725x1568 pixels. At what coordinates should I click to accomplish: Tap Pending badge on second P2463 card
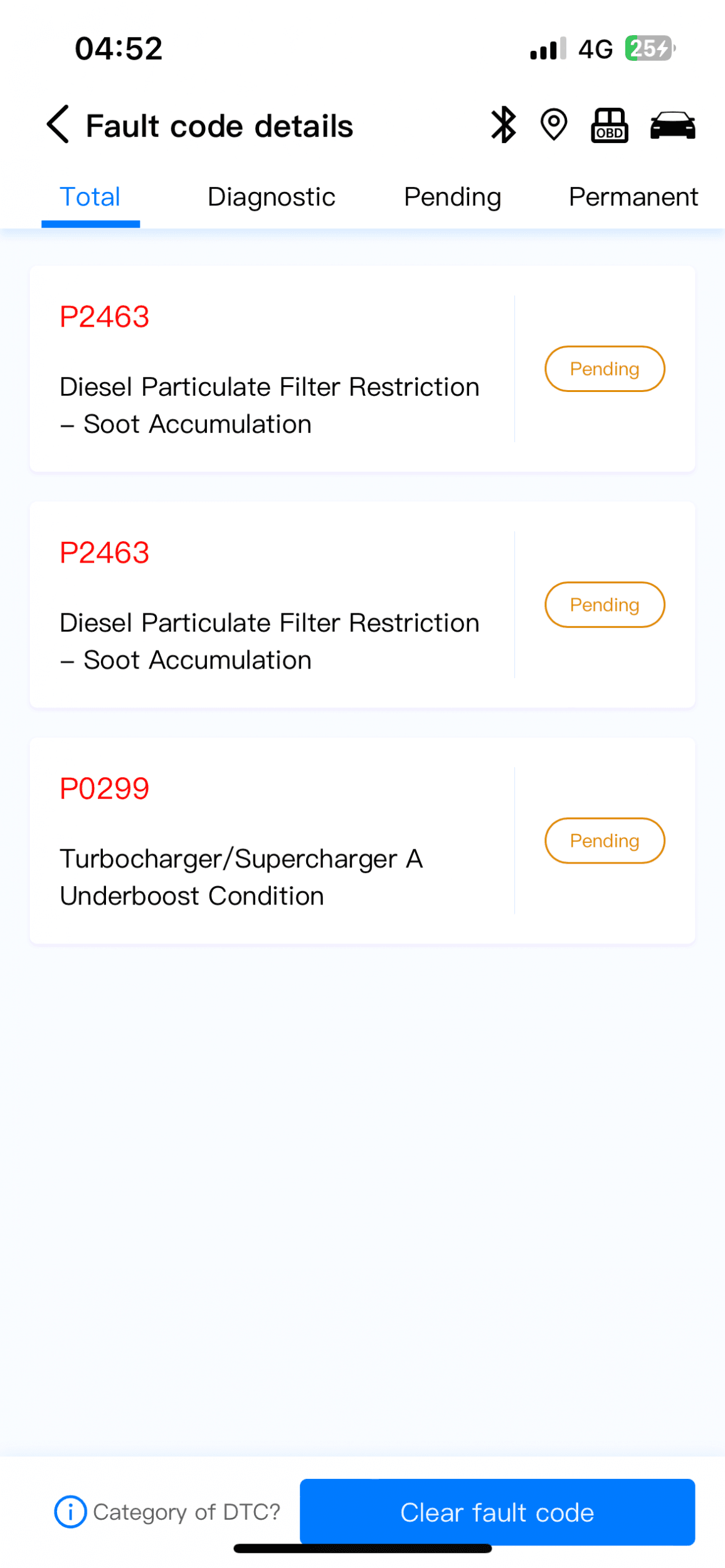pyautogui.click(x=604, y=605)
